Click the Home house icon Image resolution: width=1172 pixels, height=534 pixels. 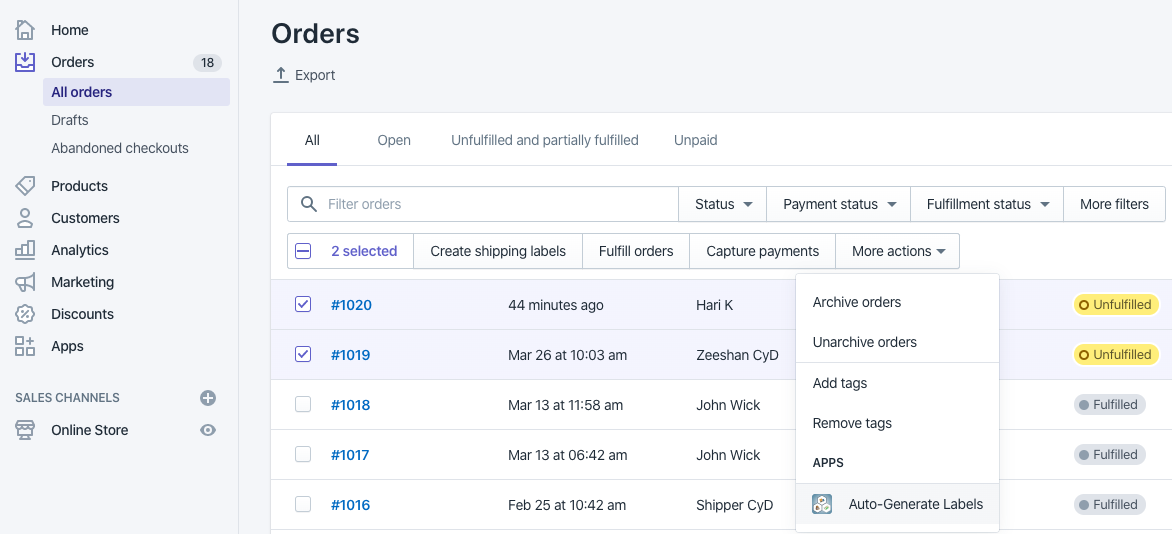pos(25,30)
